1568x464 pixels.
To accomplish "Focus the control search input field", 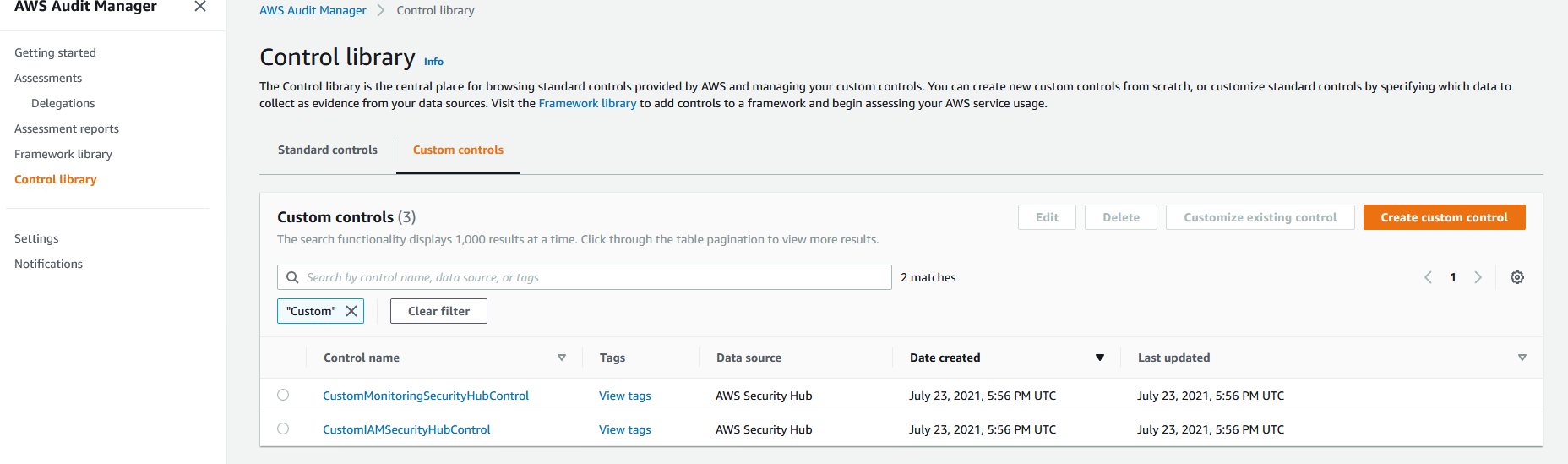I will click(x=585, y=277).
